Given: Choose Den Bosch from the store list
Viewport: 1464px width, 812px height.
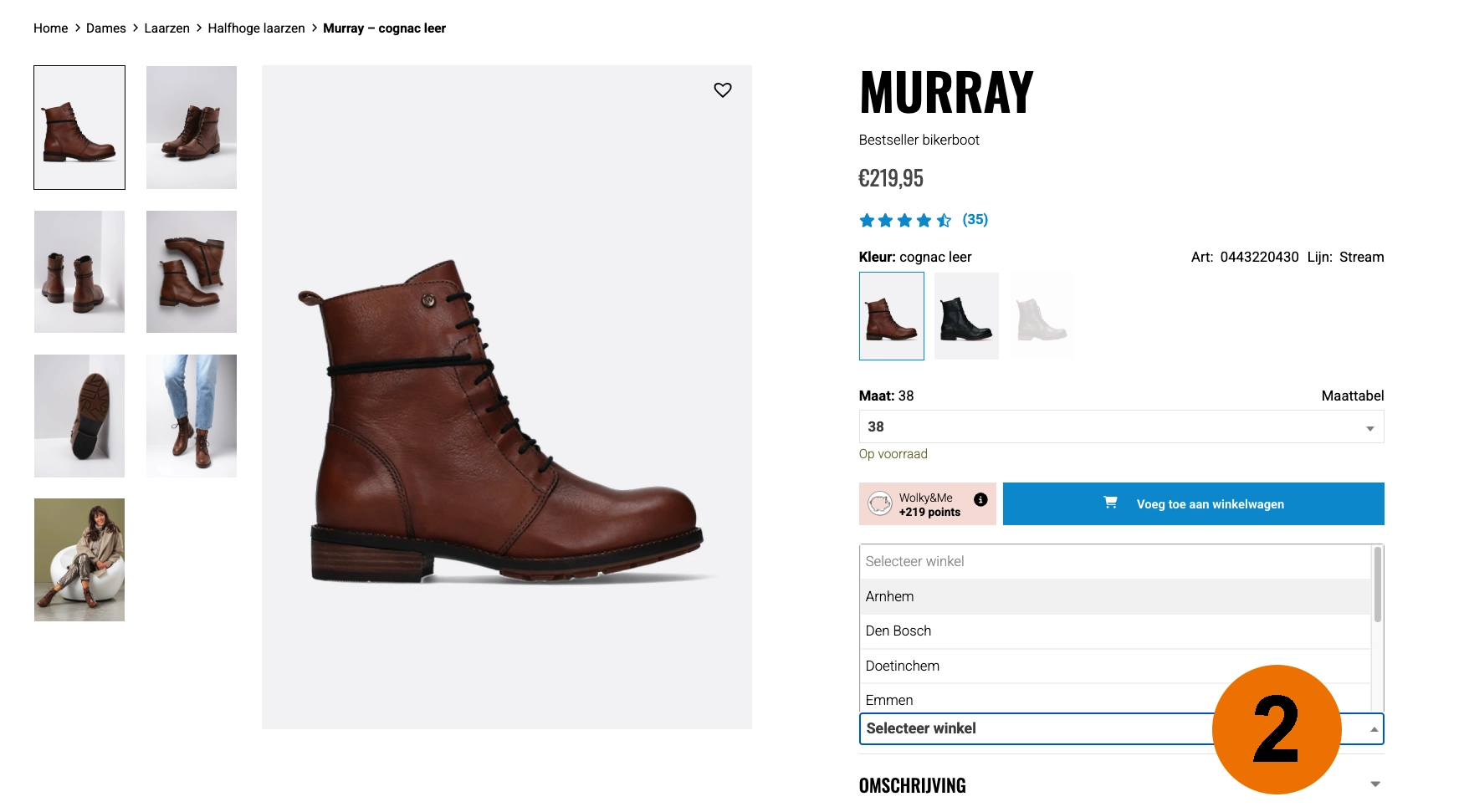Looking at the screenshot, I should tap(1115, 631).
